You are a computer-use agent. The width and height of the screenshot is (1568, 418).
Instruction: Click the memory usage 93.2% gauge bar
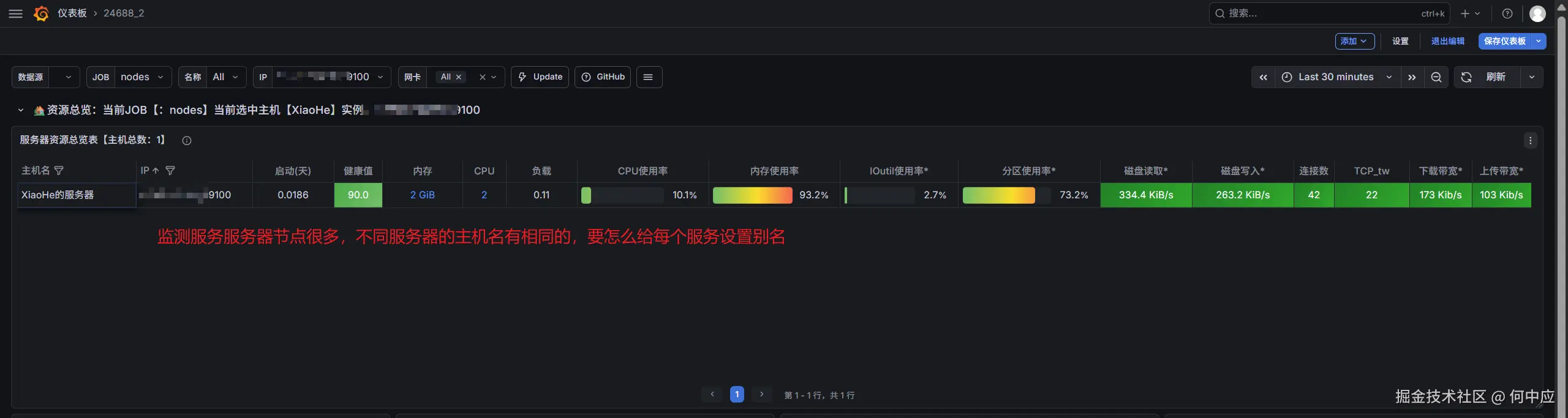tap(753, 195)
